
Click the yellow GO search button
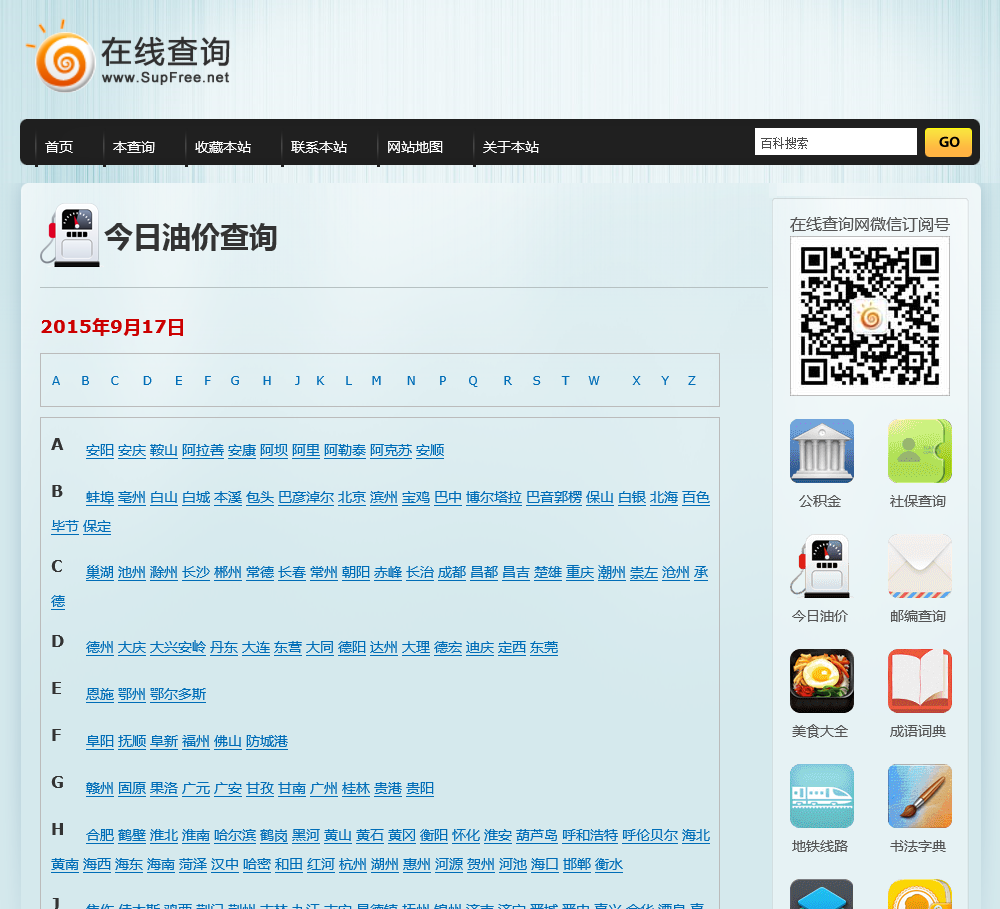point(948,142)
